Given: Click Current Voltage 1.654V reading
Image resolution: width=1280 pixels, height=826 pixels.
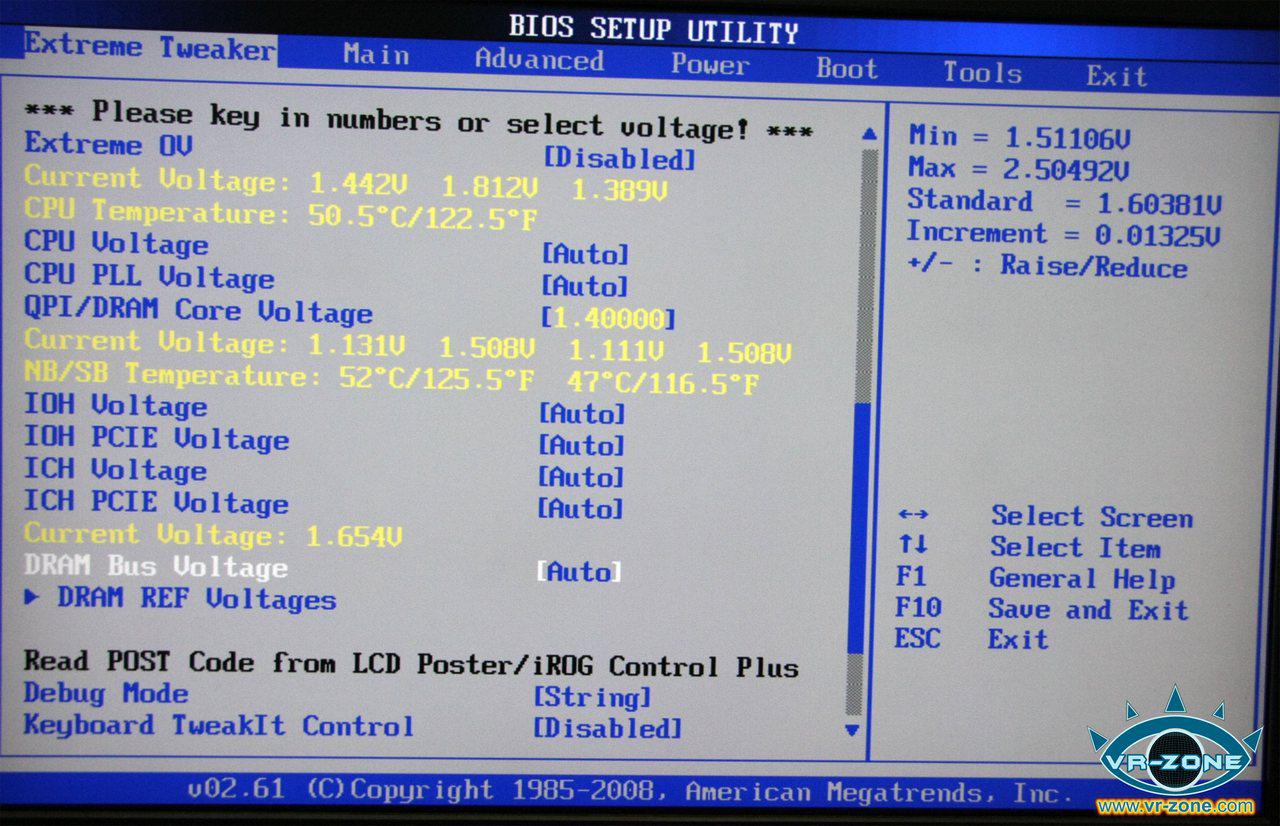Looking at the screenshot, I should [x=214, y=535].
